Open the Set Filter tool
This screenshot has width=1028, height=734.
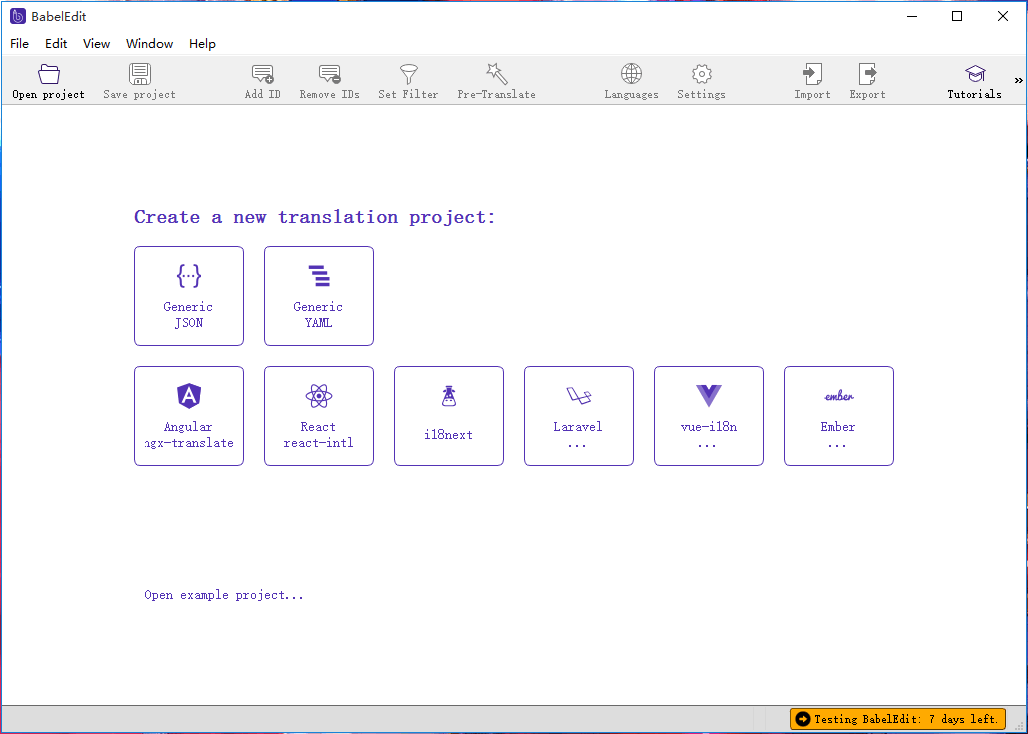click(408, 80)
